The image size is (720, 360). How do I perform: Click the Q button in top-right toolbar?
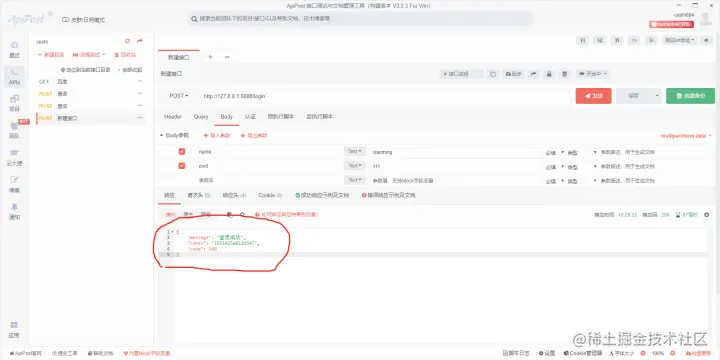click(600, 40)
